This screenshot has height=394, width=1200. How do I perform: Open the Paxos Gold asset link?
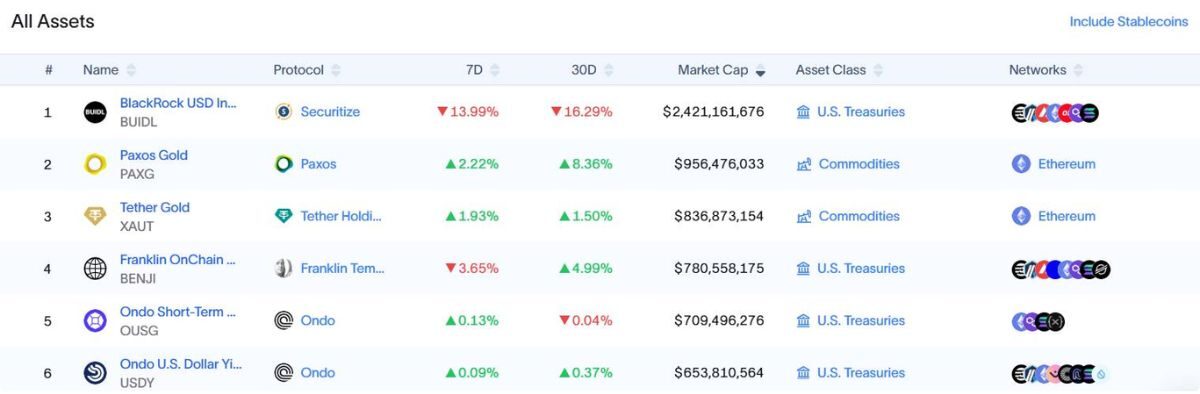(x=154, y=155)
